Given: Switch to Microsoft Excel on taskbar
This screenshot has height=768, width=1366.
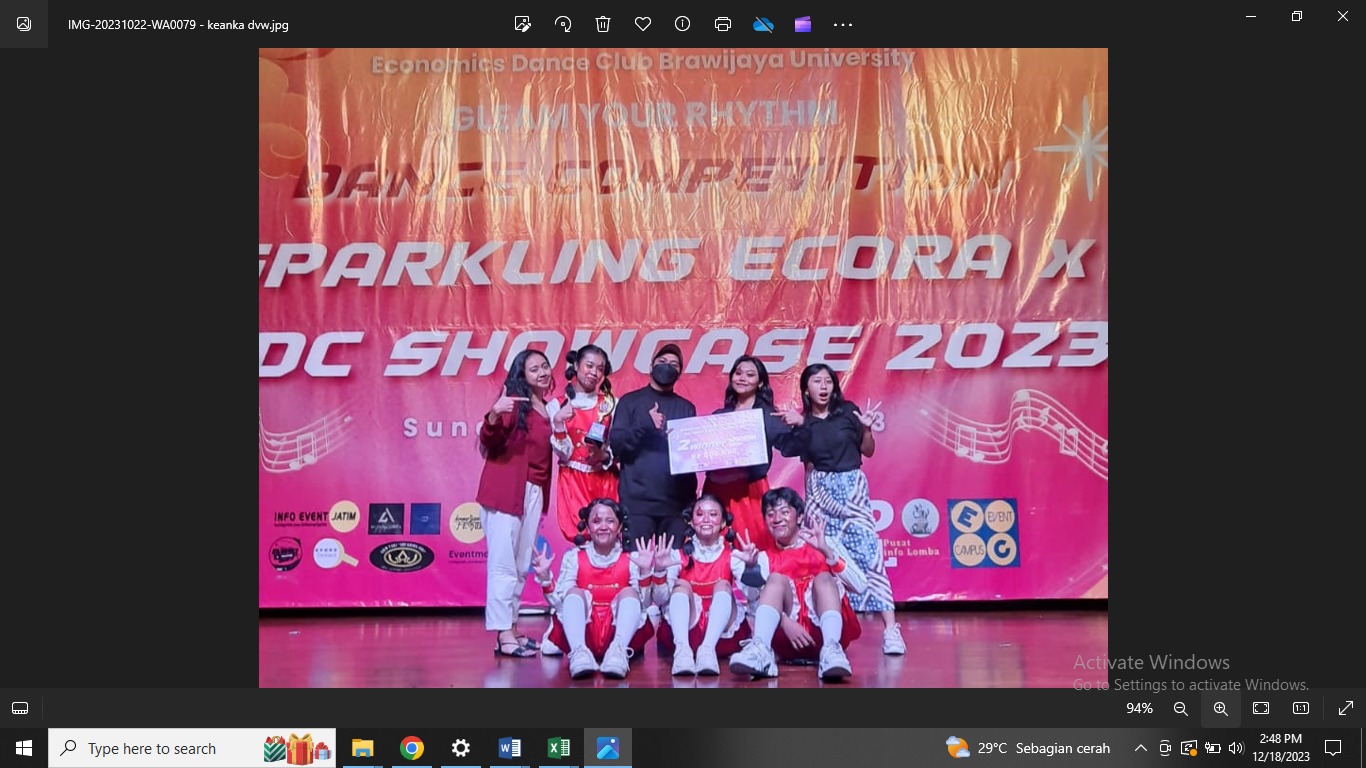Looking at the screenshot, I should (x=558, y=748).
